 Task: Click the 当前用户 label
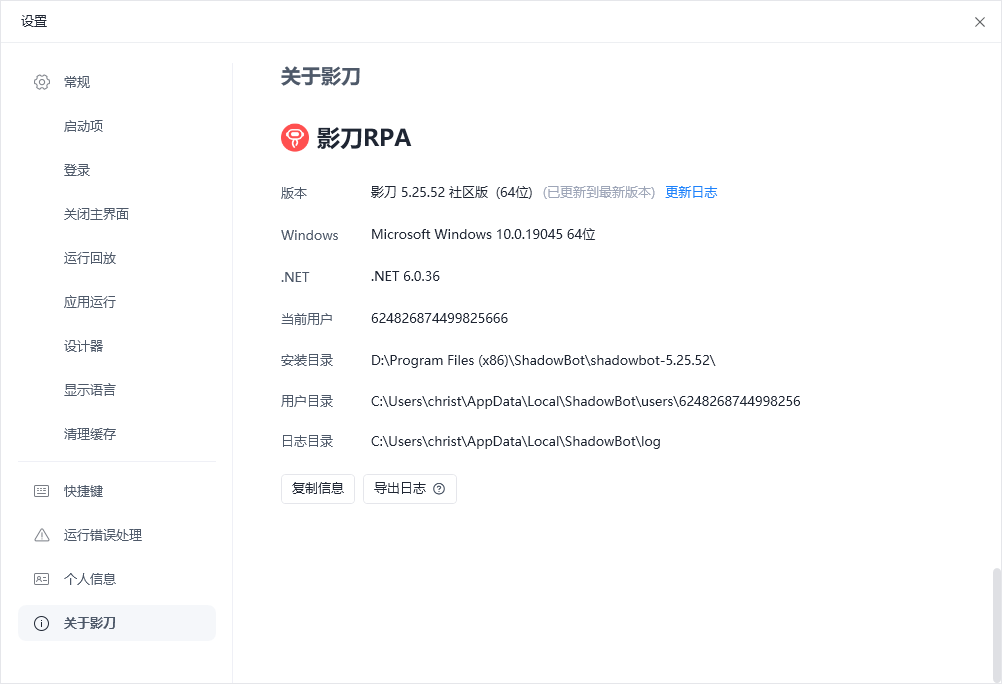(307, 319)
